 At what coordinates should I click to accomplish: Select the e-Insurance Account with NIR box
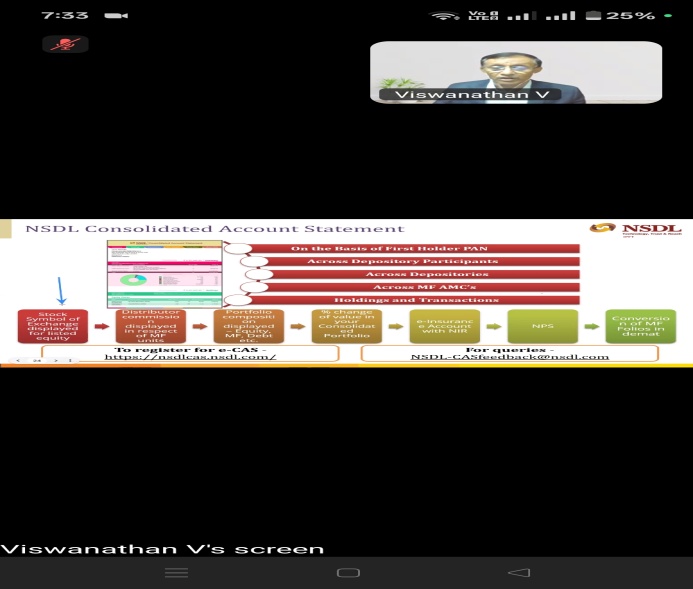444,326
